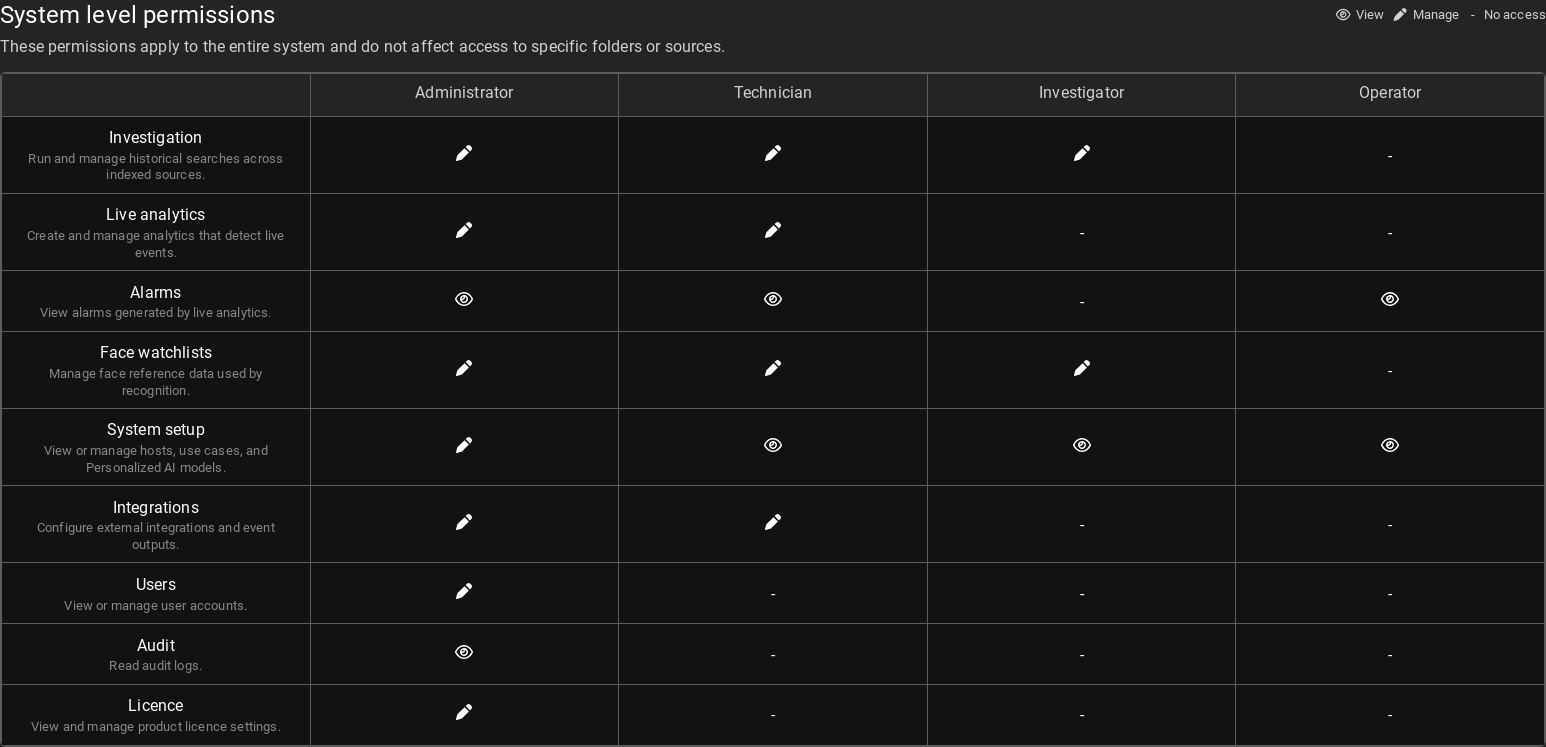Click Technician's no-access dash for Users
Screen dimensions: 1546x747
[773, 595]
